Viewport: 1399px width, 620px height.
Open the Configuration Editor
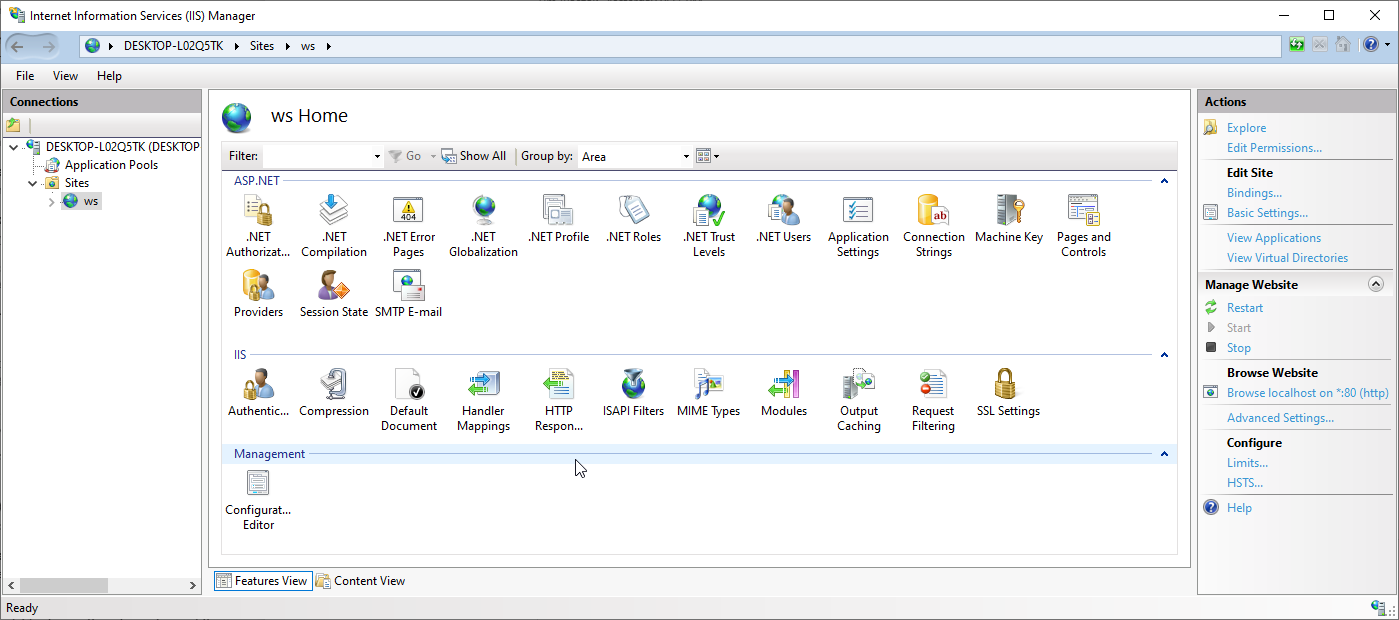(258, 499)
